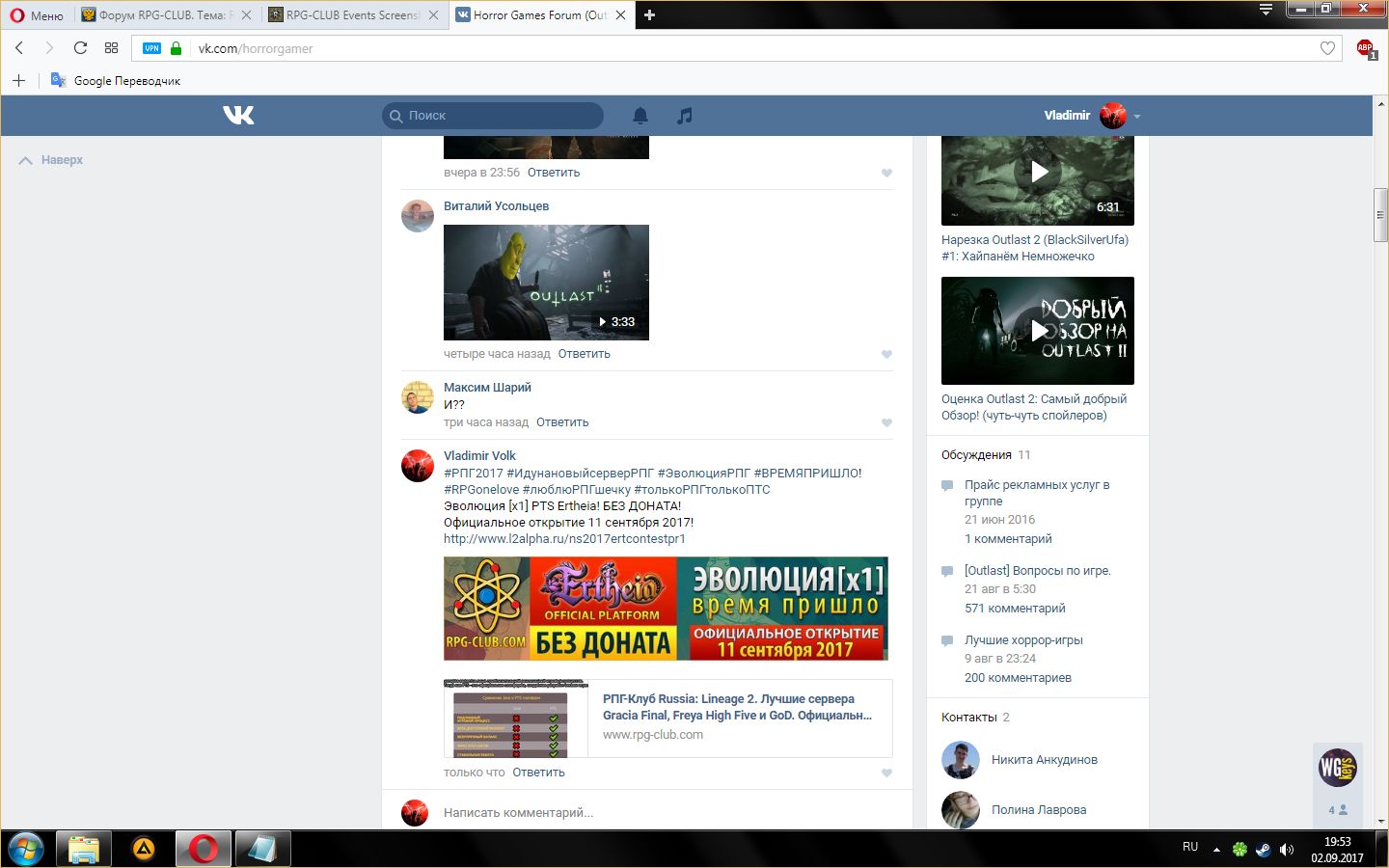
Task: Open Виталий Усольцев profile name
Action: 496,206
